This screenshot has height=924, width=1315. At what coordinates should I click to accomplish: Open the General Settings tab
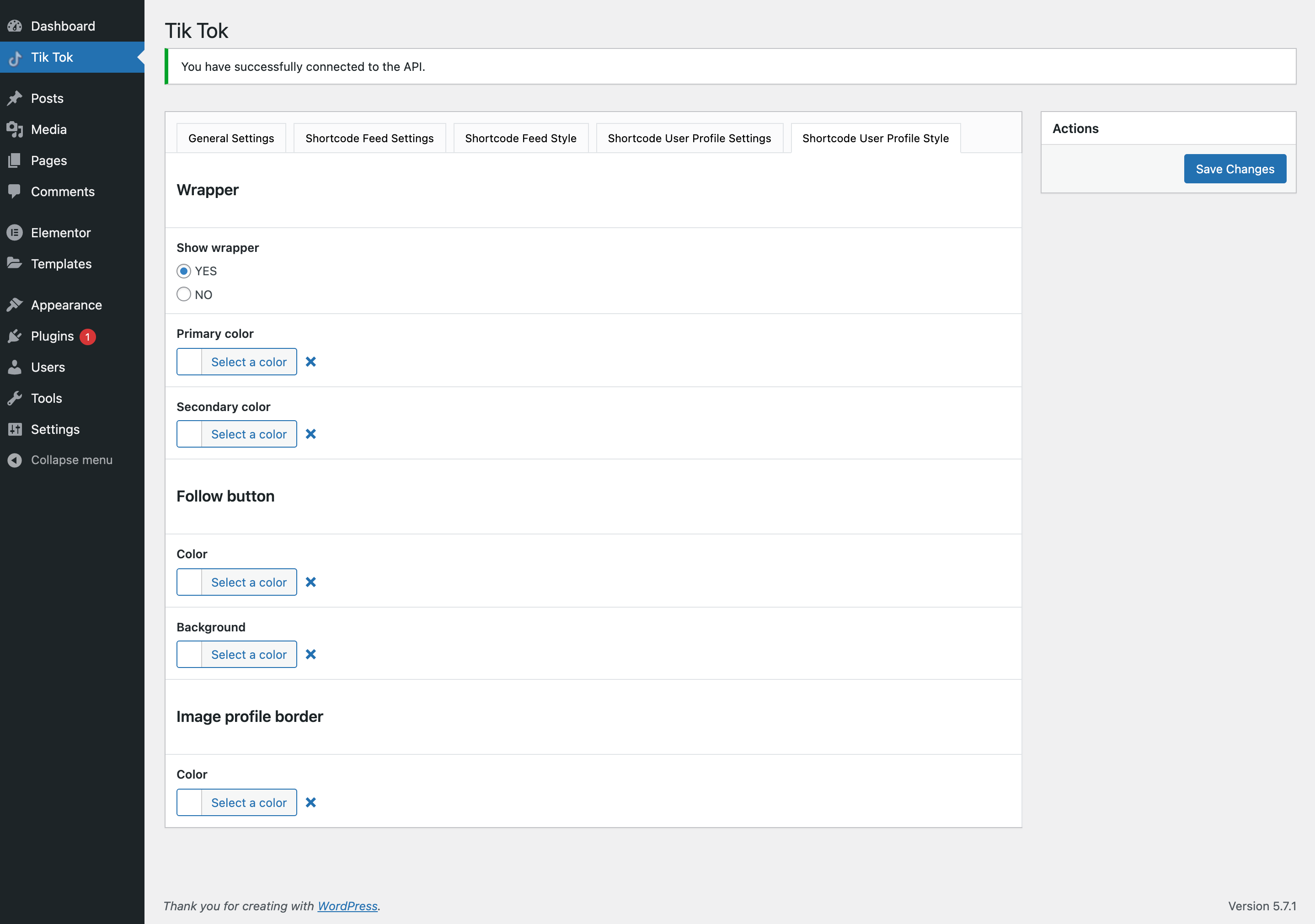(231, 138)
